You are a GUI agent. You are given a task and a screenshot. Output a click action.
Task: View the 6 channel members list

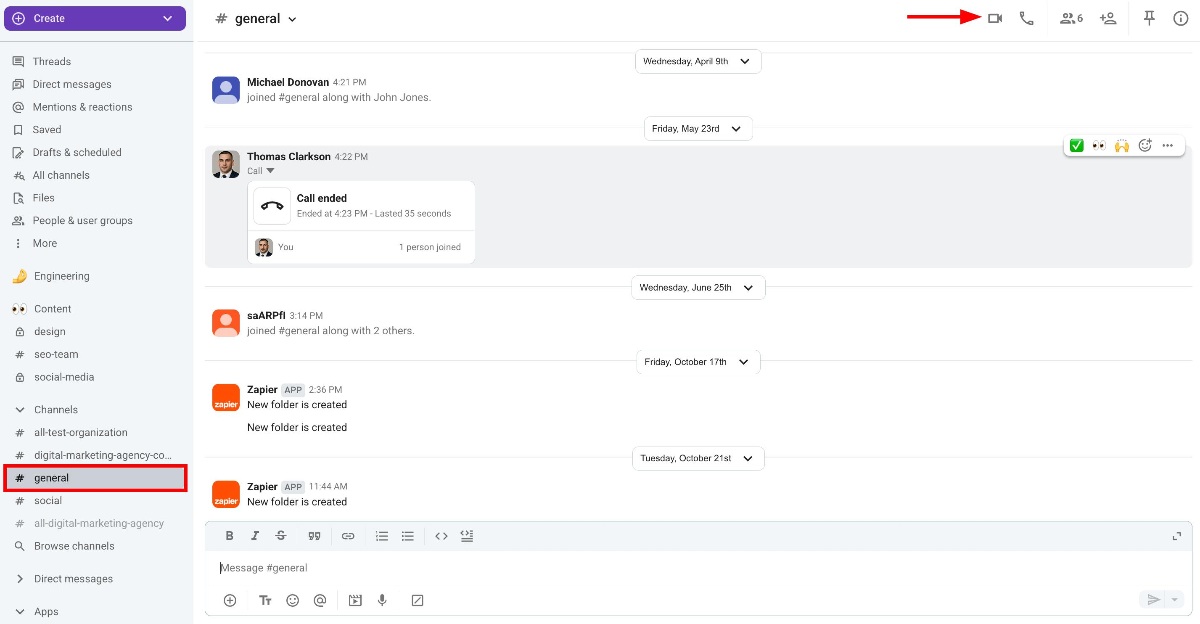(x=1070, y=18)
